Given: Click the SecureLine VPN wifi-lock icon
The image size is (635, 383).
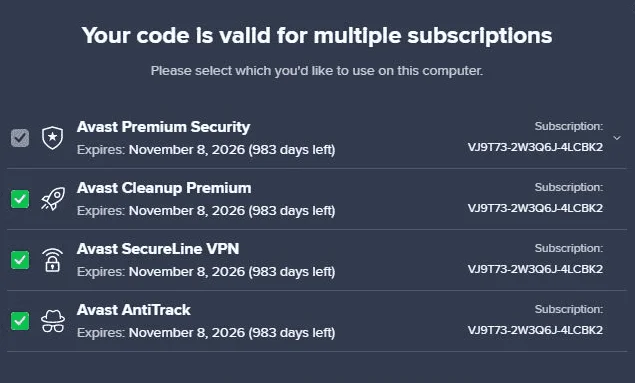Looking at the screenshot, I should click(x=53, y=260).
